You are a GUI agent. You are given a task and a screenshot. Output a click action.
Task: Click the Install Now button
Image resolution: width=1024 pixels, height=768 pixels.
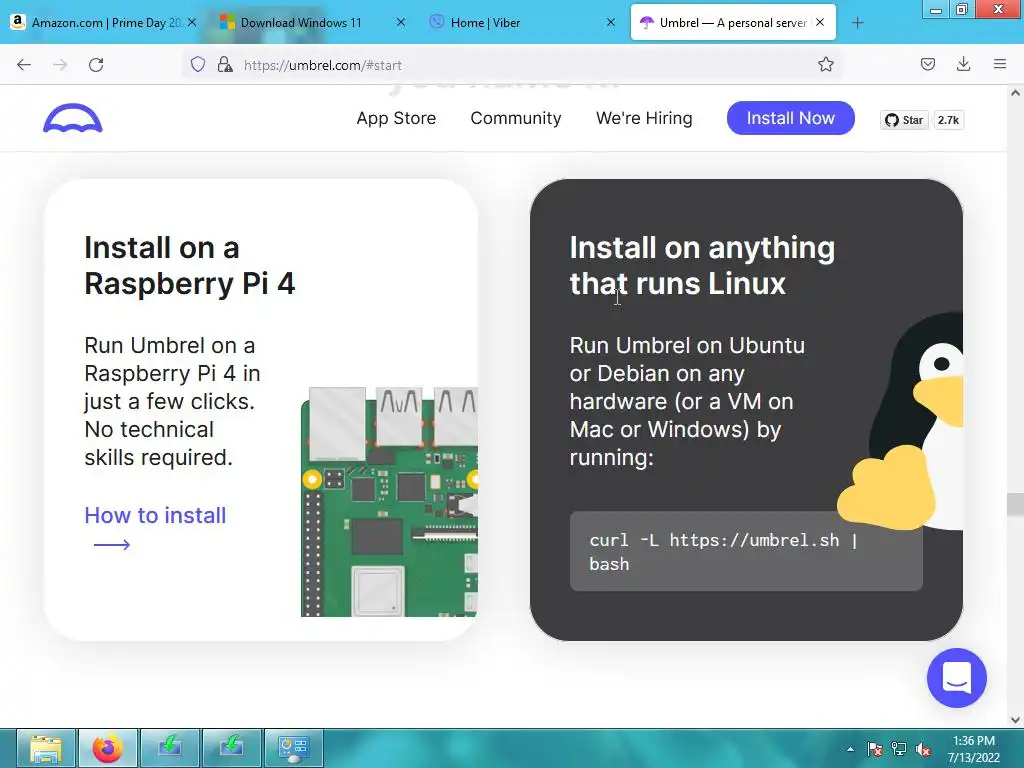click(790, 118)
